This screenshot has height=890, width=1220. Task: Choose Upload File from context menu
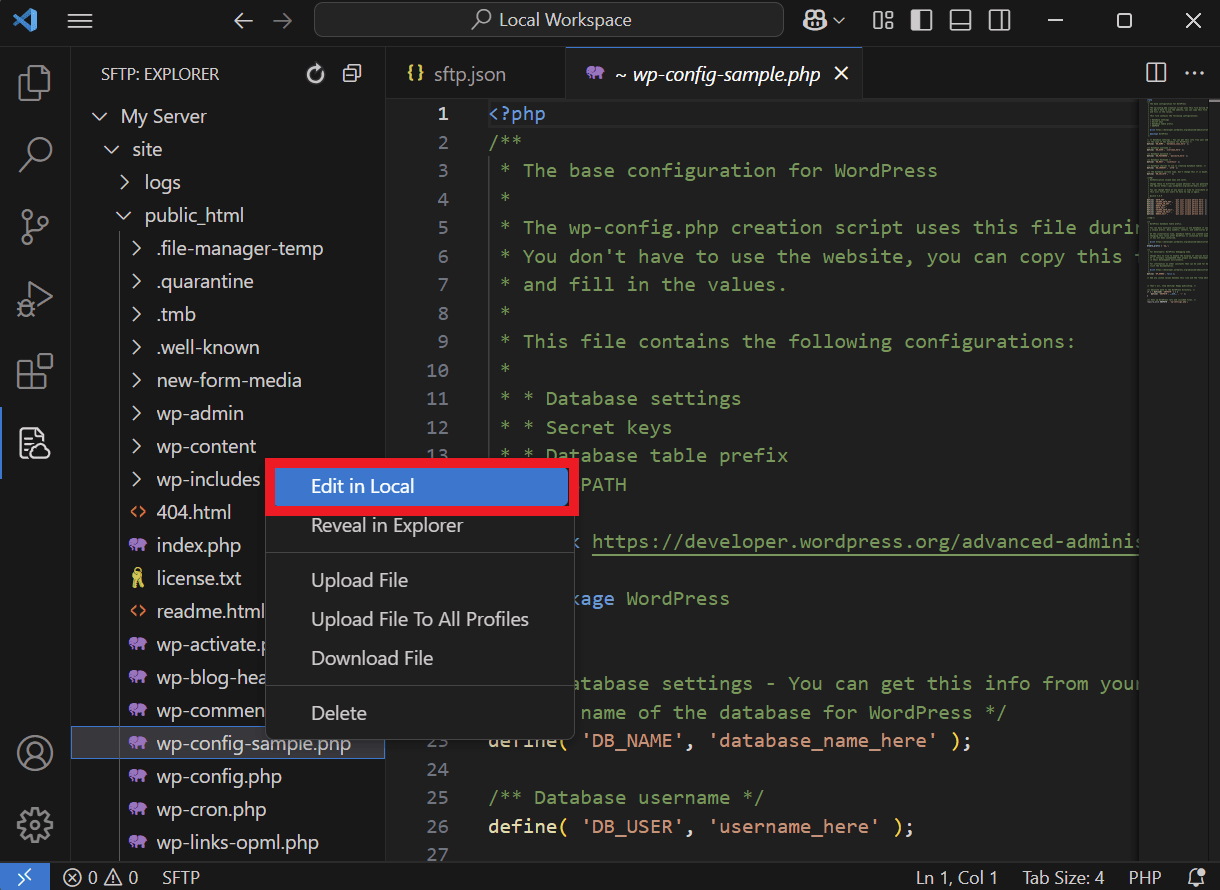[422, 580]
